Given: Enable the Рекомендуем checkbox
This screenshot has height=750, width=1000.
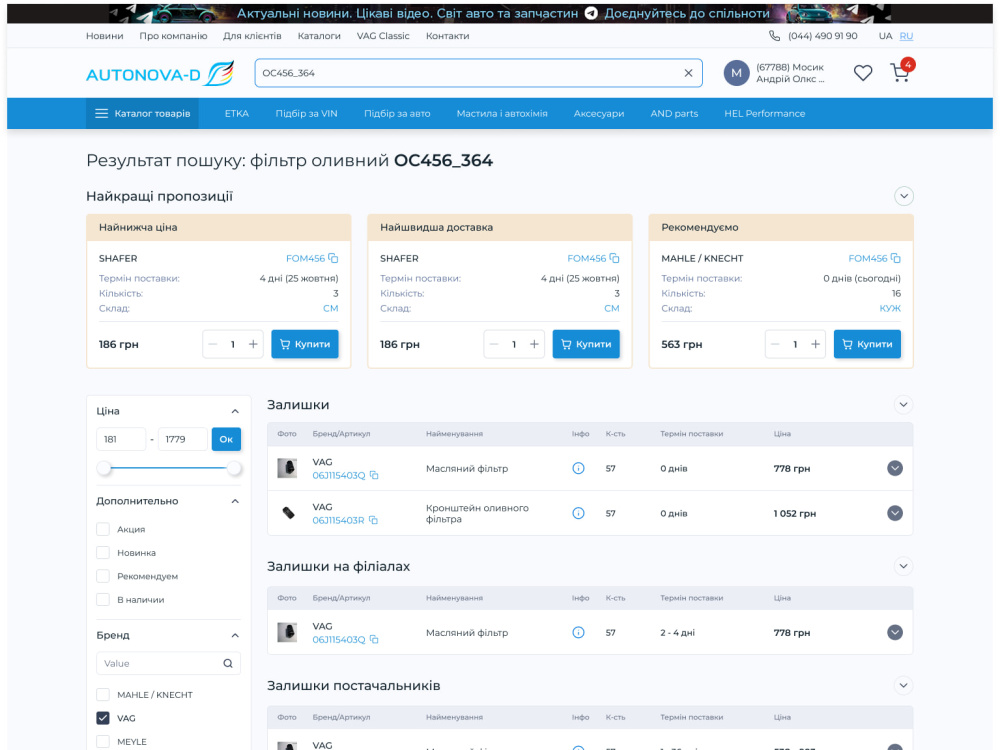Looking at the screenshot, I should [103, 577].
